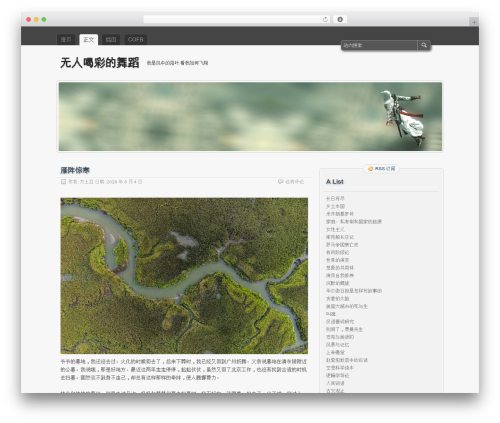Open 空想科学读本 in the sidebar list
Screen dimensions: 500x423
tap(340, 368)
